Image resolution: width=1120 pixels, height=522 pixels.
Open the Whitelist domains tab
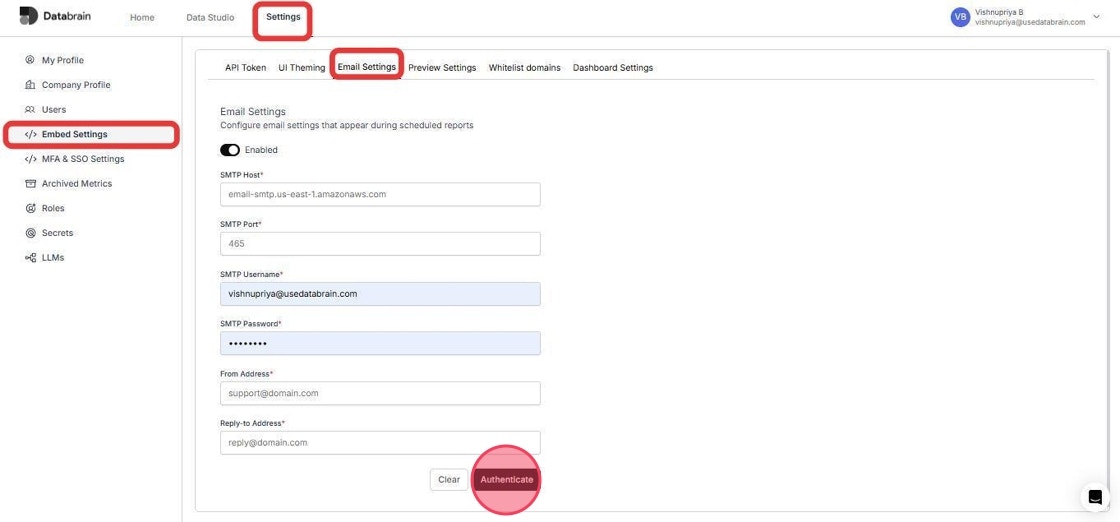(524, 68)
